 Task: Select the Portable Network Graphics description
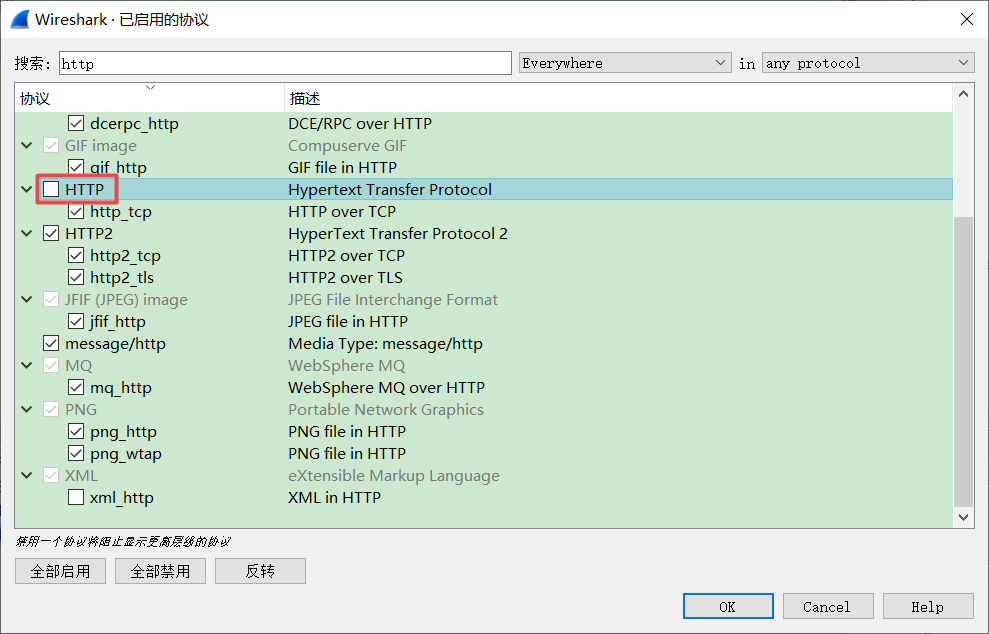[x=386, y=409]
